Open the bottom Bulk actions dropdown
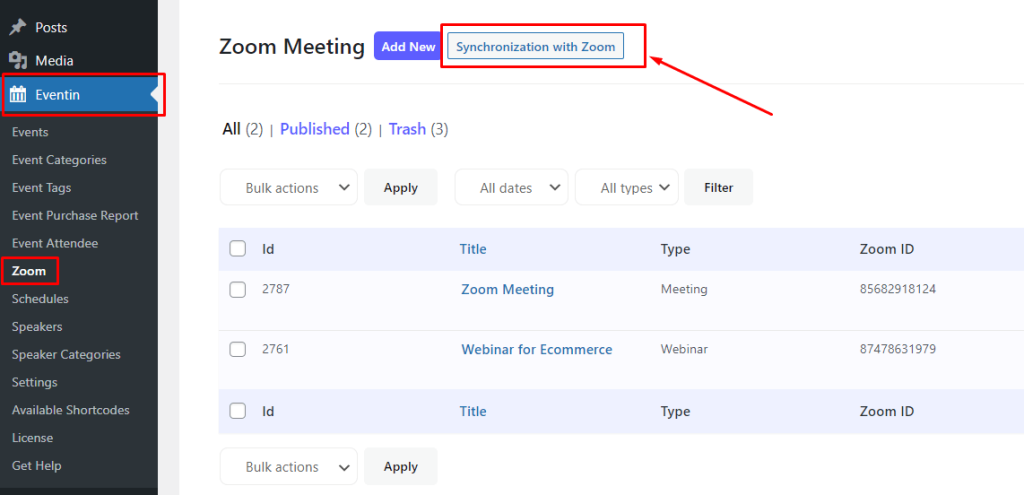This screenshot has height=495, width=1024. click(289, 467)
